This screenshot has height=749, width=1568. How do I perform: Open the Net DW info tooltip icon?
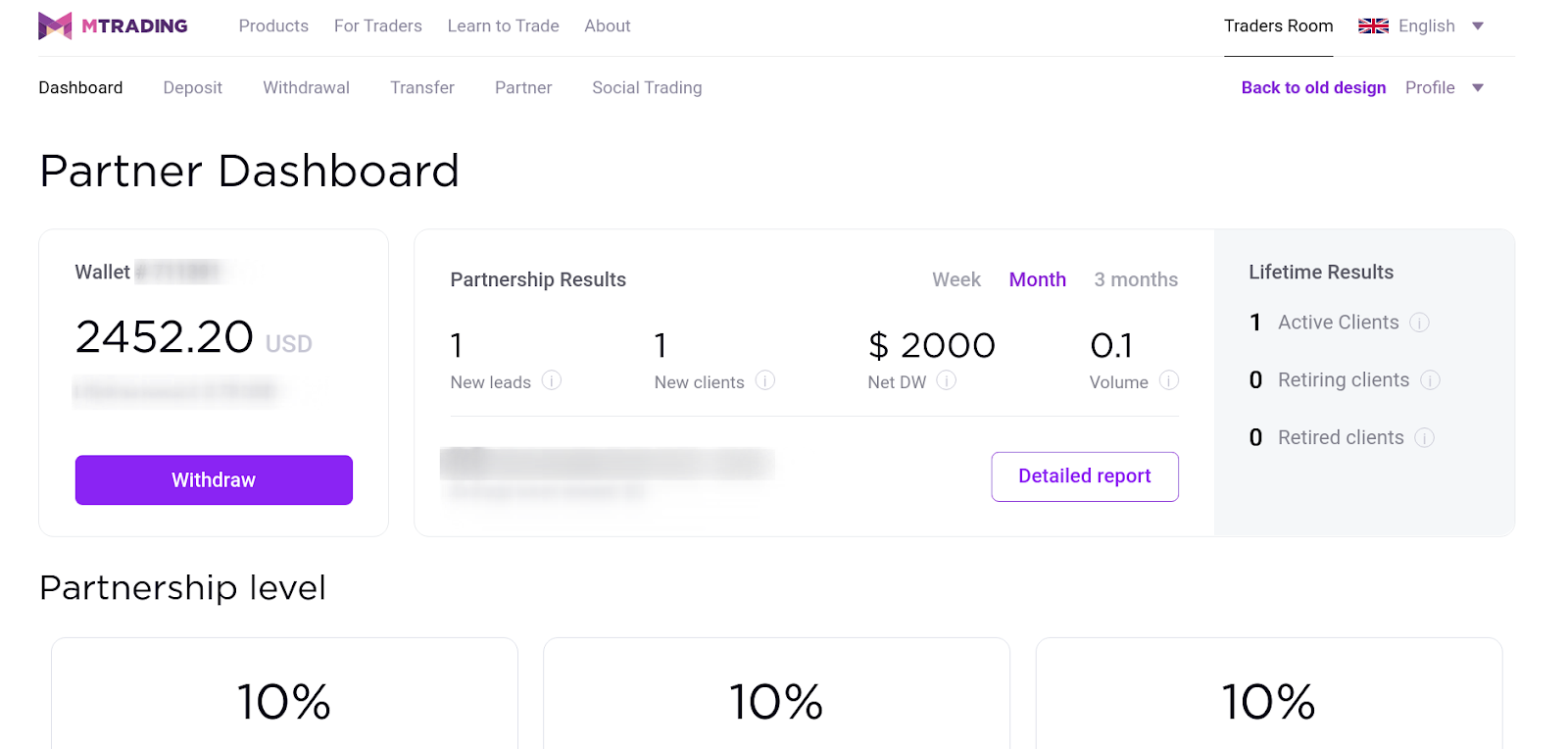[946, 380]
